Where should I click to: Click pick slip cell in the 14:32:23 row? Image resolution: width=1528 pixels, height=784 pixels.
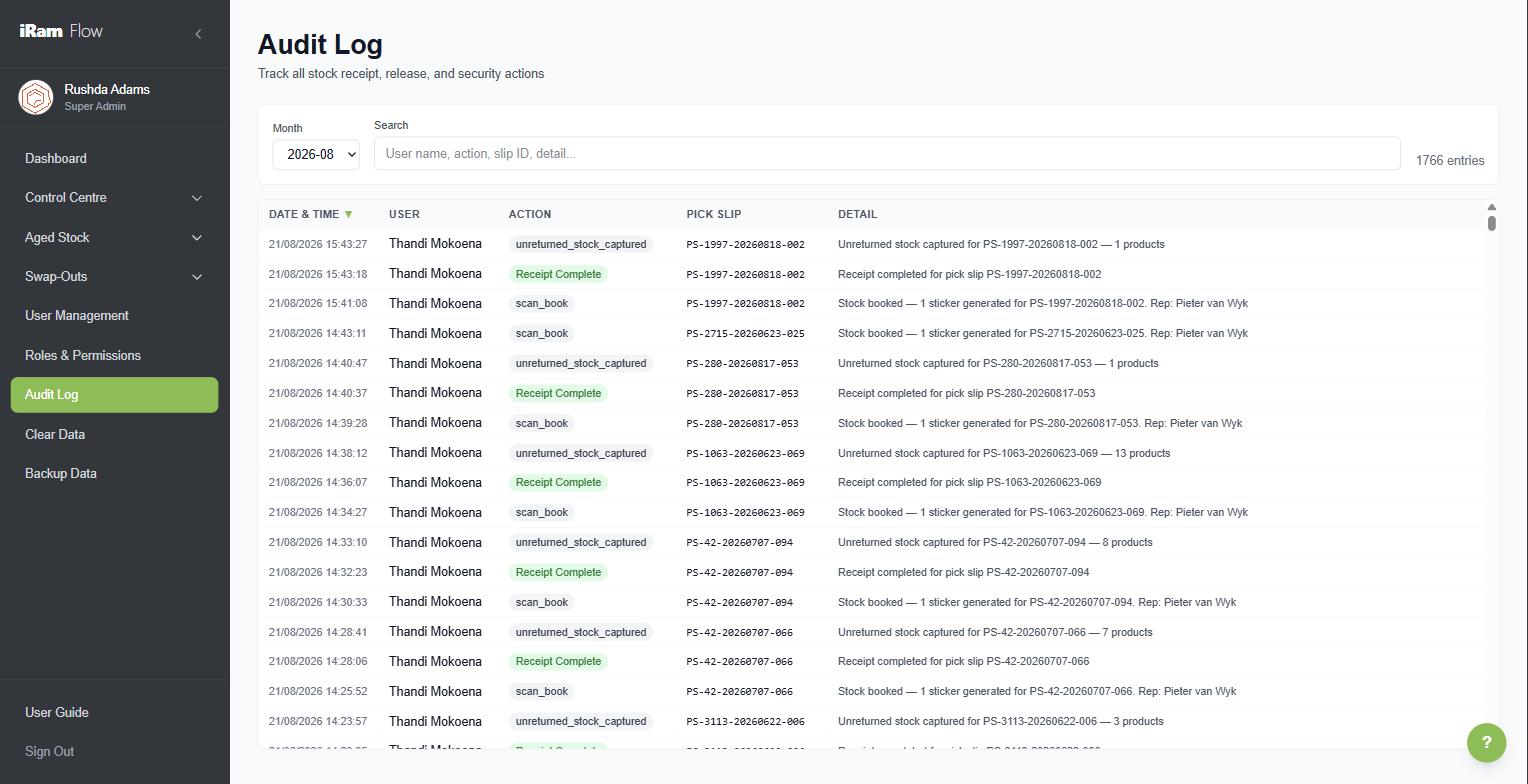[740, 572]
